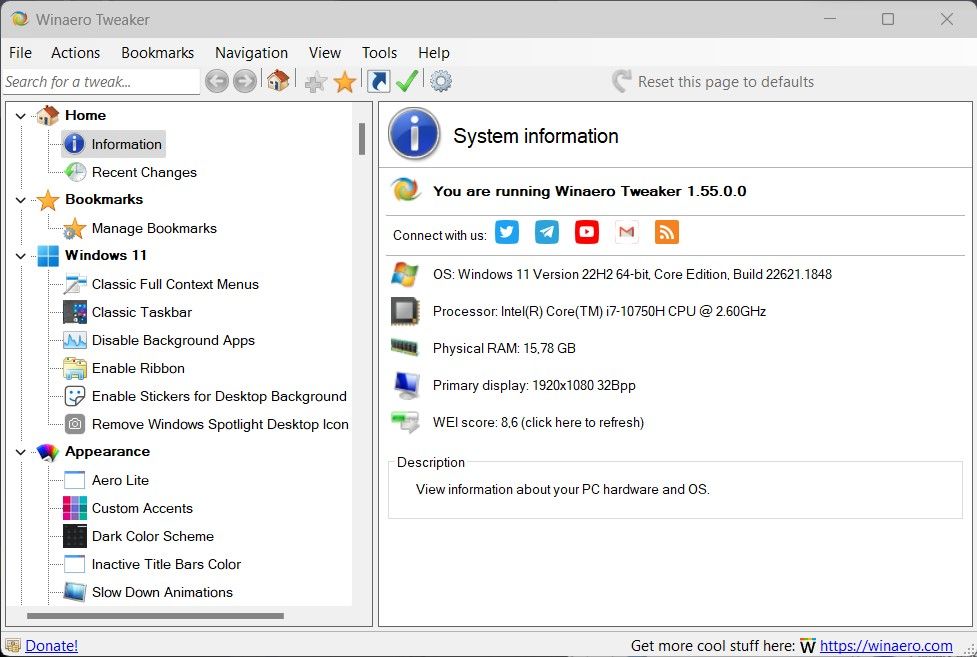
Task: Go back with the toolbar back arrow
Action: [x=217, y=81]
